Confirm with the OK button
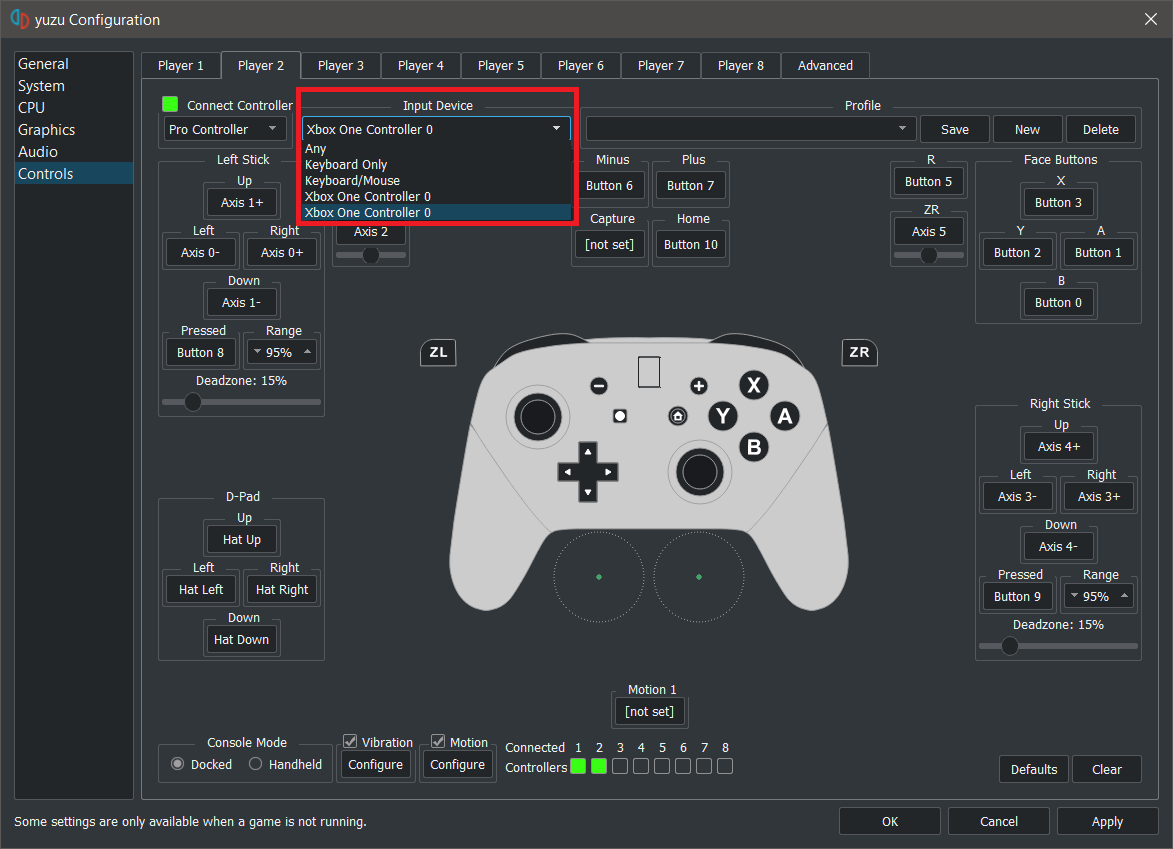This screenshot has width=1173, height=849. coord(889,821)
